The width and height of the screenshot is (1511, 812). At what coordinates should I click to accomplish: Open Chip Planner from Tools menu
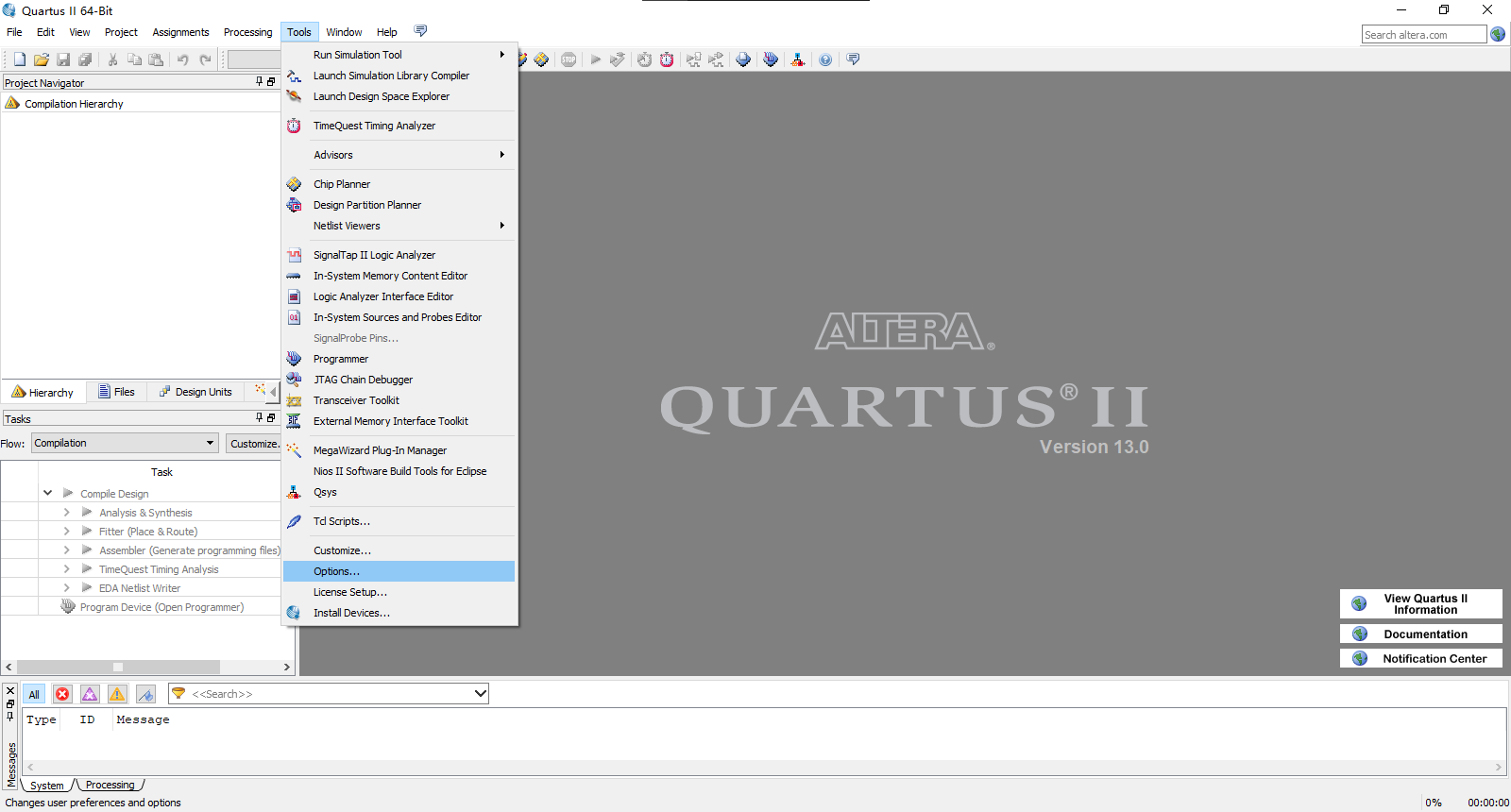click(x=399, y=184)
